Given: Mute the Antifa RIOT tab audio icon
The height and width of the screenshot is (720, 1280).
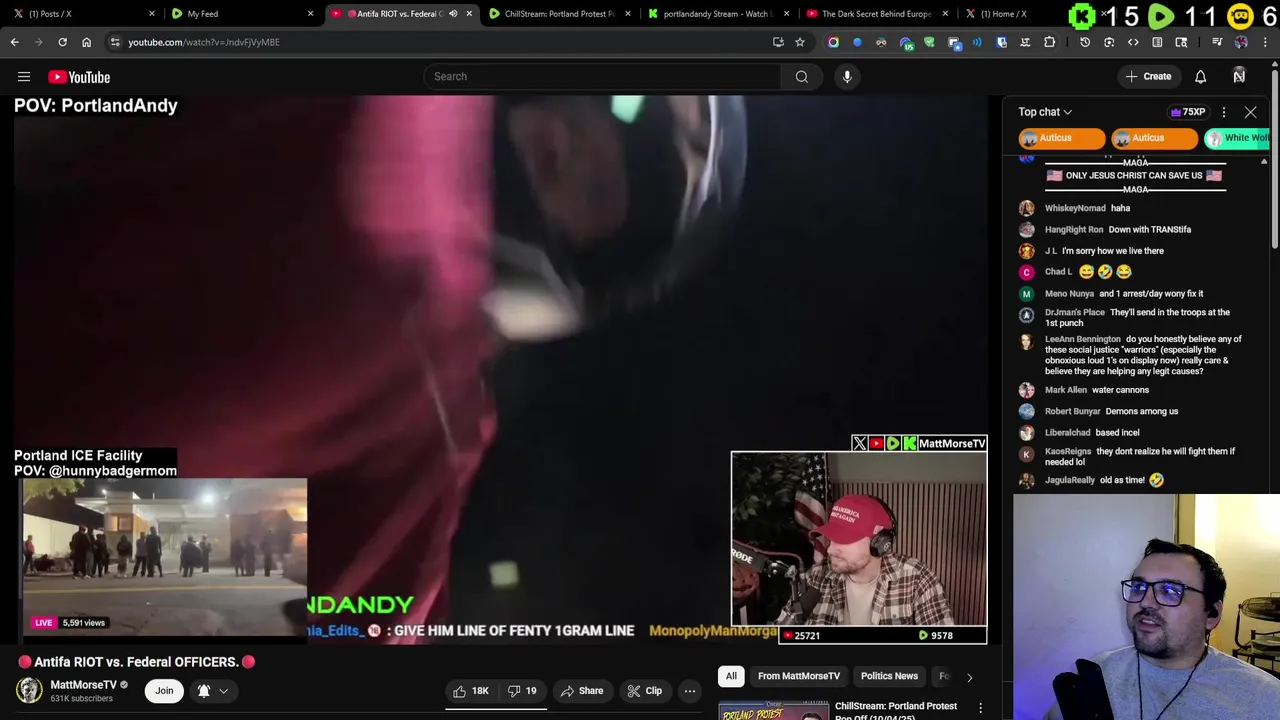Looking at the screenshot, I should (453, 14).
